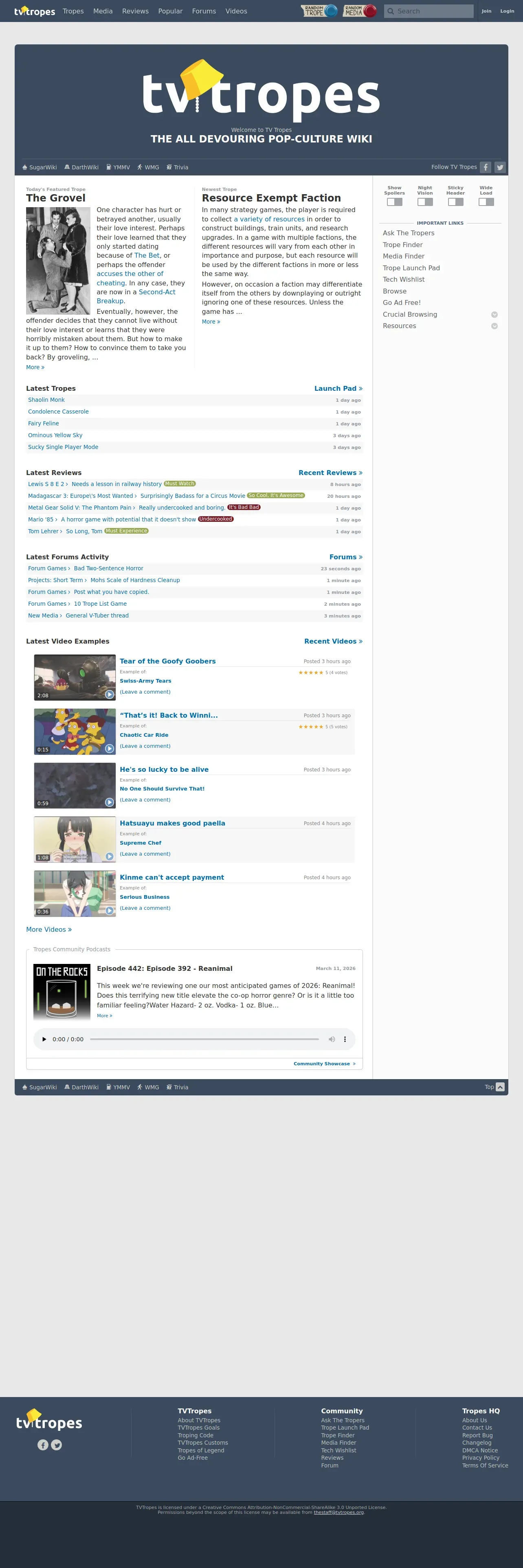The width and height of the screenshot is (523, 1568).
Task: Open YMMV tab below banner
Action: (118, 167)
